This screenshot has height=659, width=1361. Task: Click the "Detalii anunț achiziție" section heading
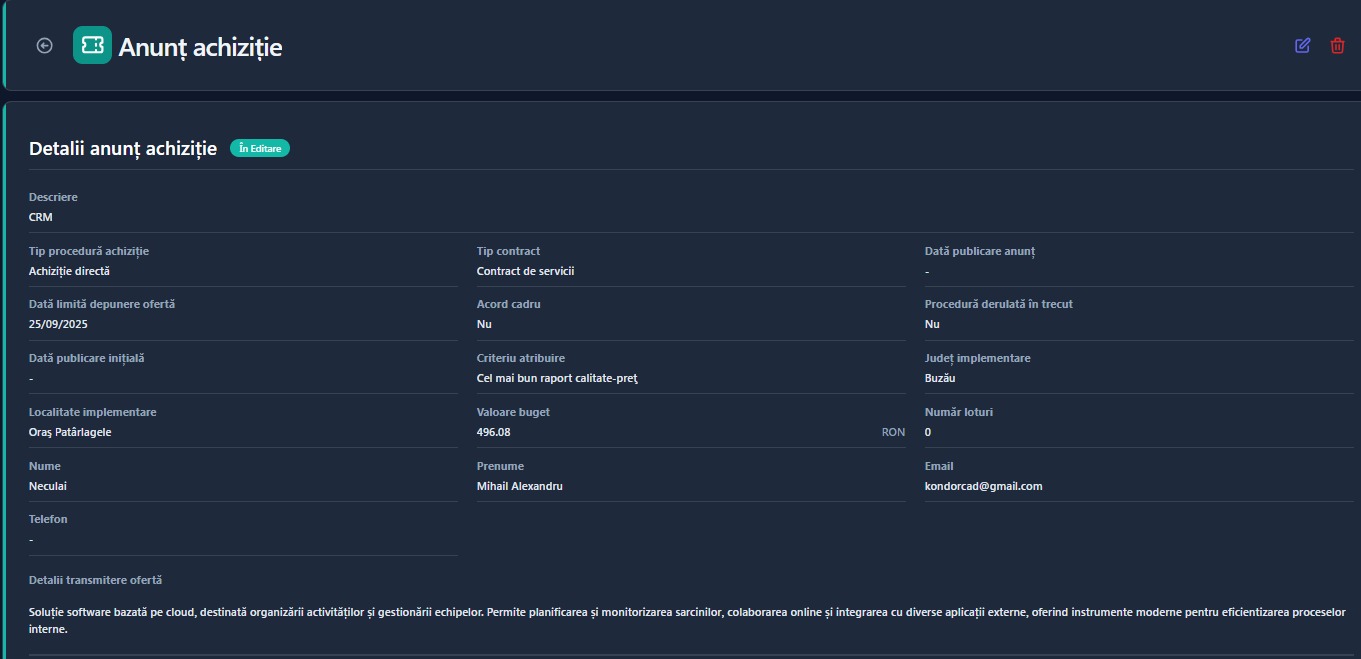click(123, 149)
